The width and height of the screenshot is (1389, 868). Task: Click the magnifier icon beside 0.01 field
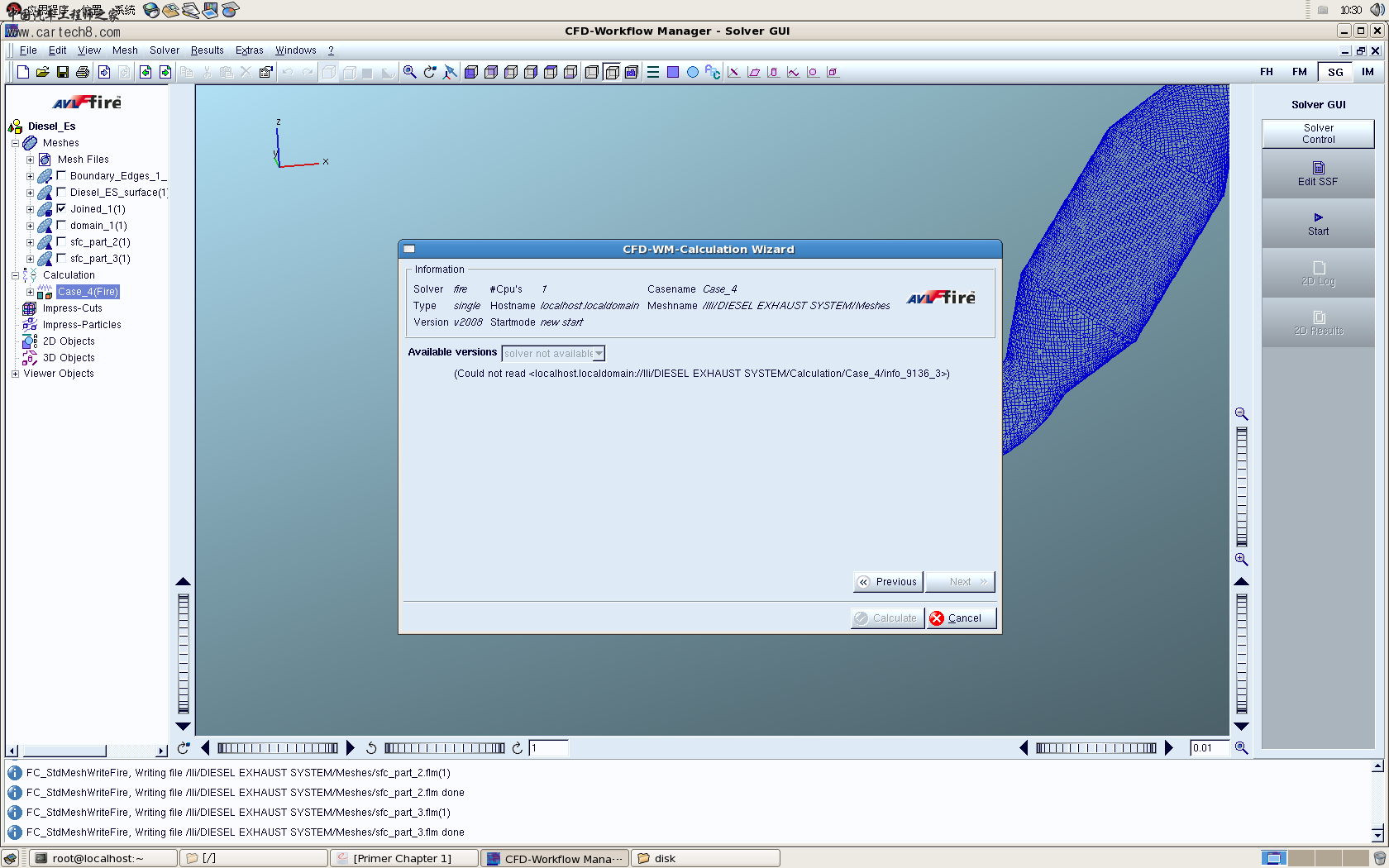pyautogui.click(x=1241, y=747)
